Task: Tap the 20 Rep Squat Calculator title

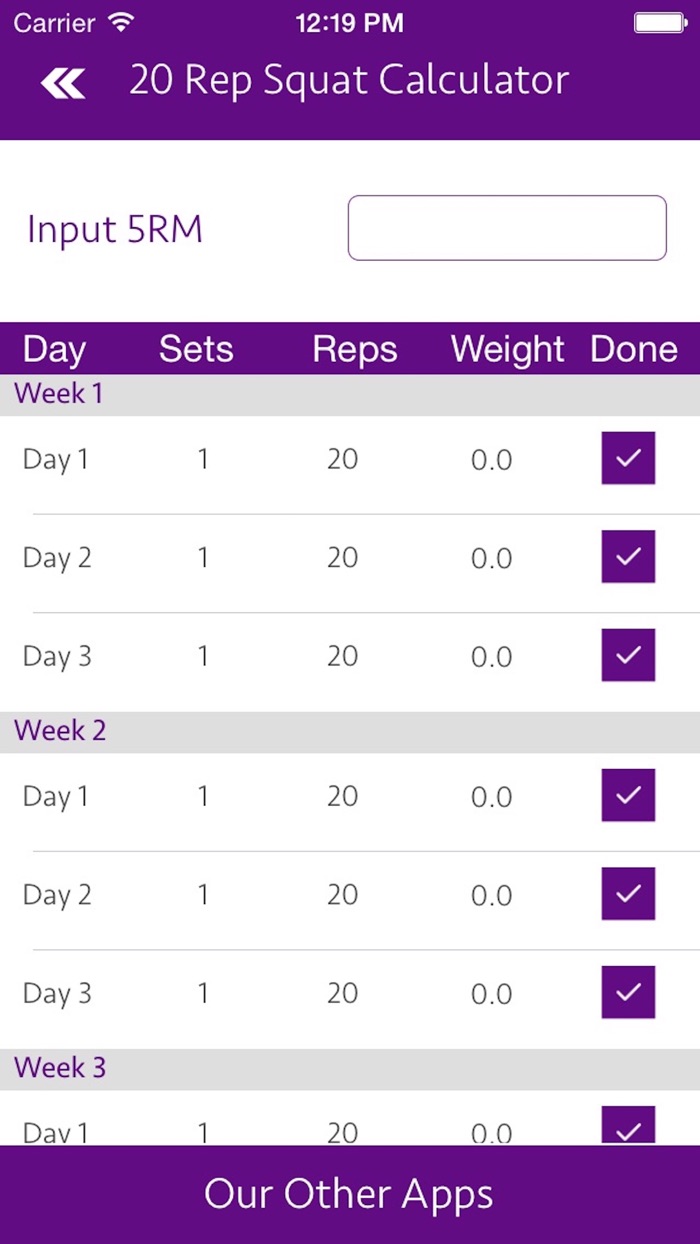Action: (350, 80)
